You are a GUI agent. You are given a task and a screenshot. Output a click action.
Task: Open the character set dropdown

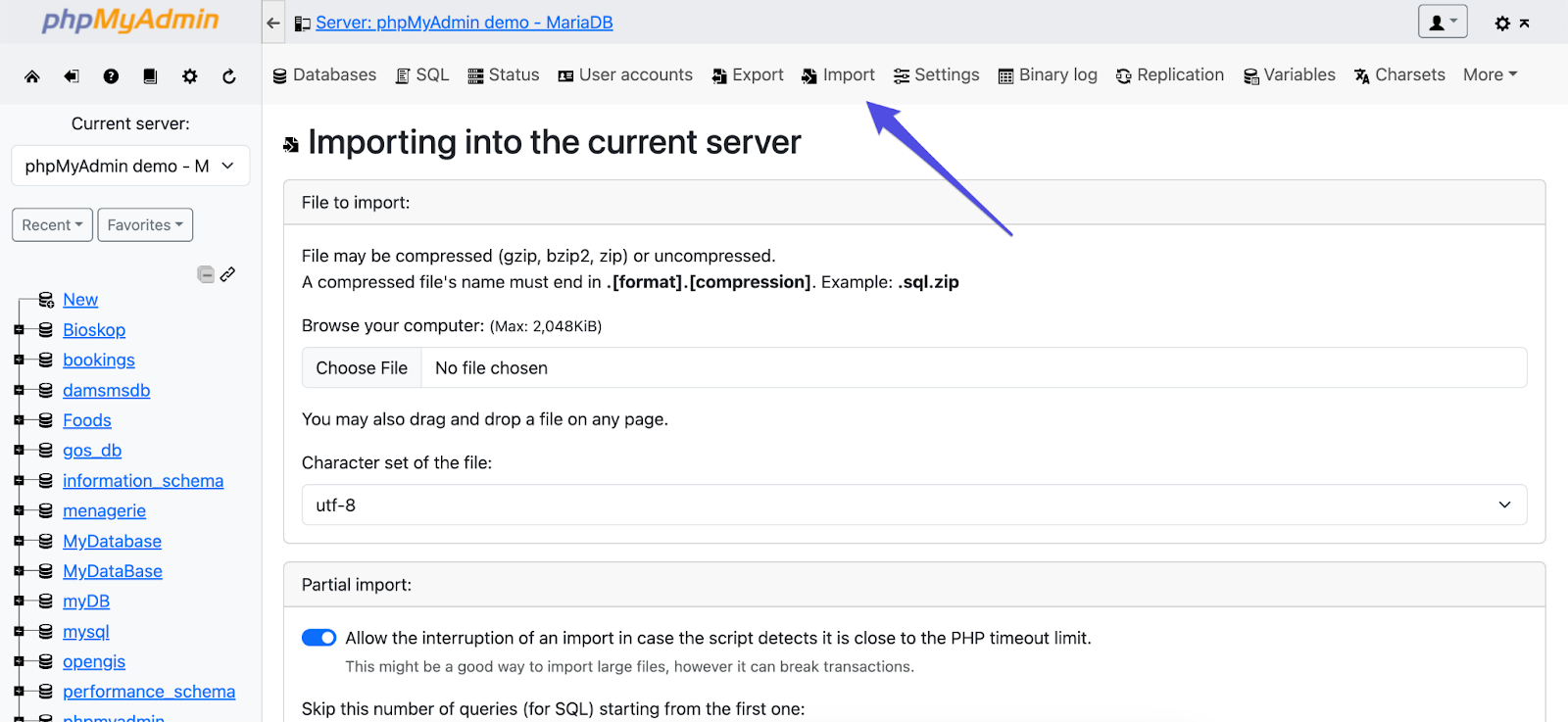914,505
